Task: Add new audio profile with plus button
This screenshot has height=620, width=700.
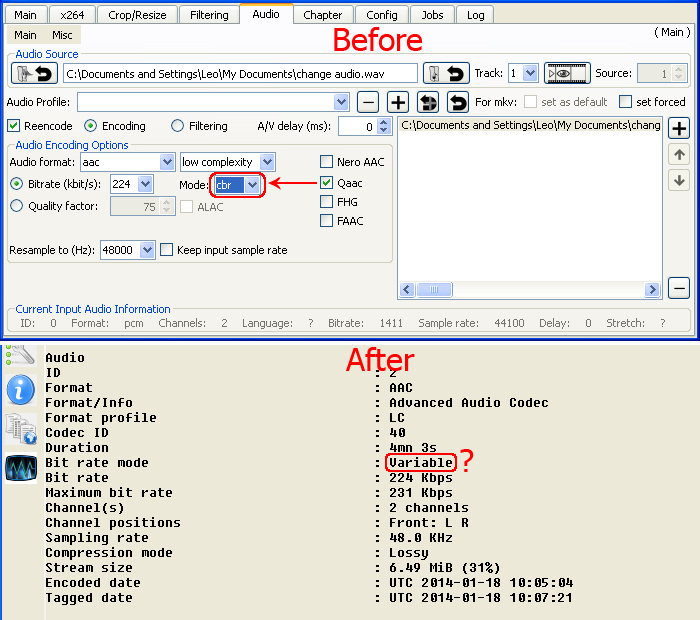Action: click(398, 102)
